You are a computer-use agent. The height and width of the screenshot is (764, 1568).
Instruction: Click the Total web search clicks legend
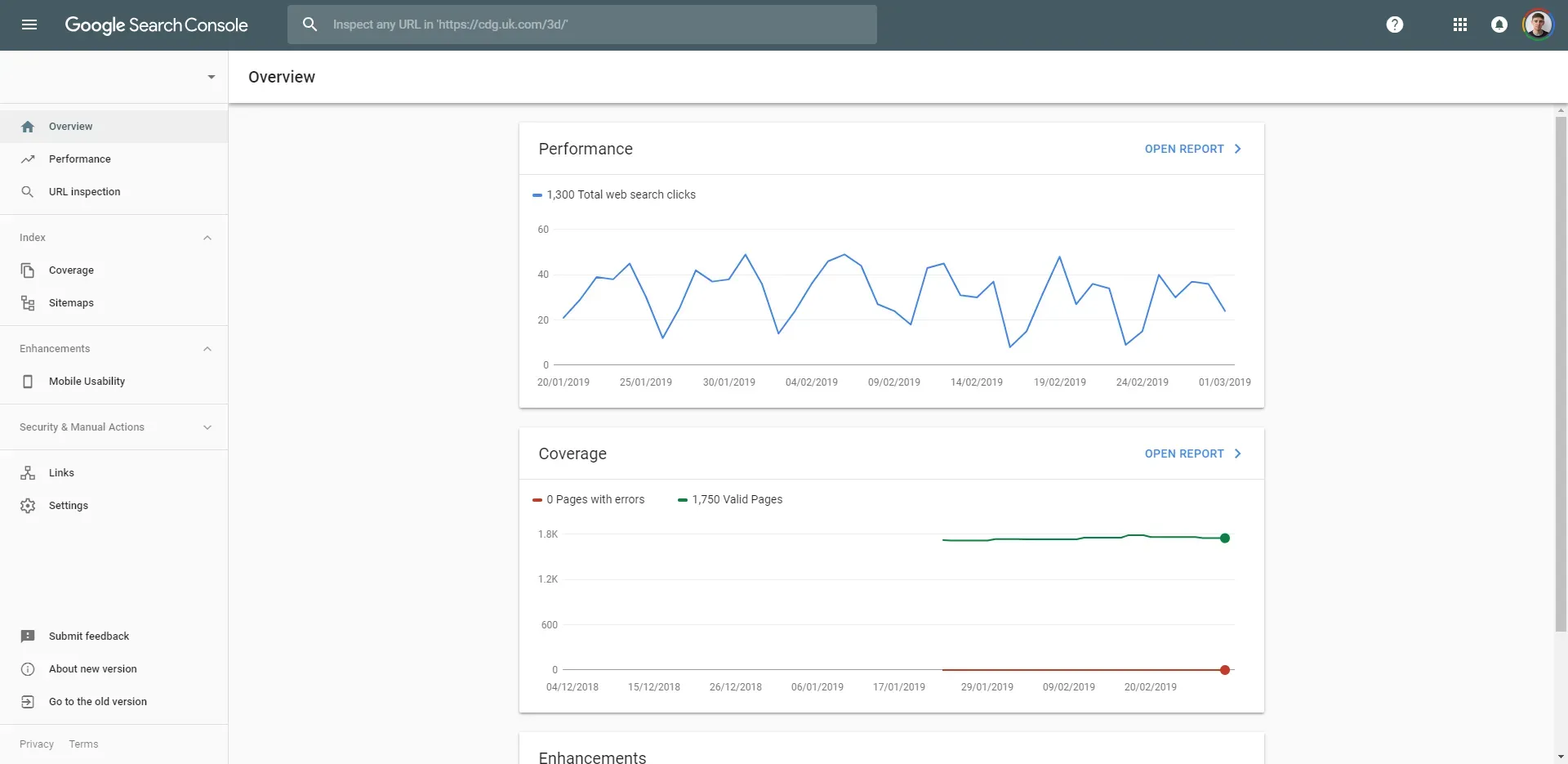coord(614,194)
